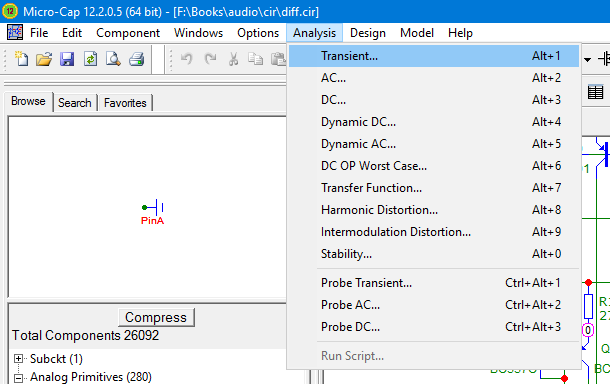
Task: Open the Design menu
Action: pos(368,33)
